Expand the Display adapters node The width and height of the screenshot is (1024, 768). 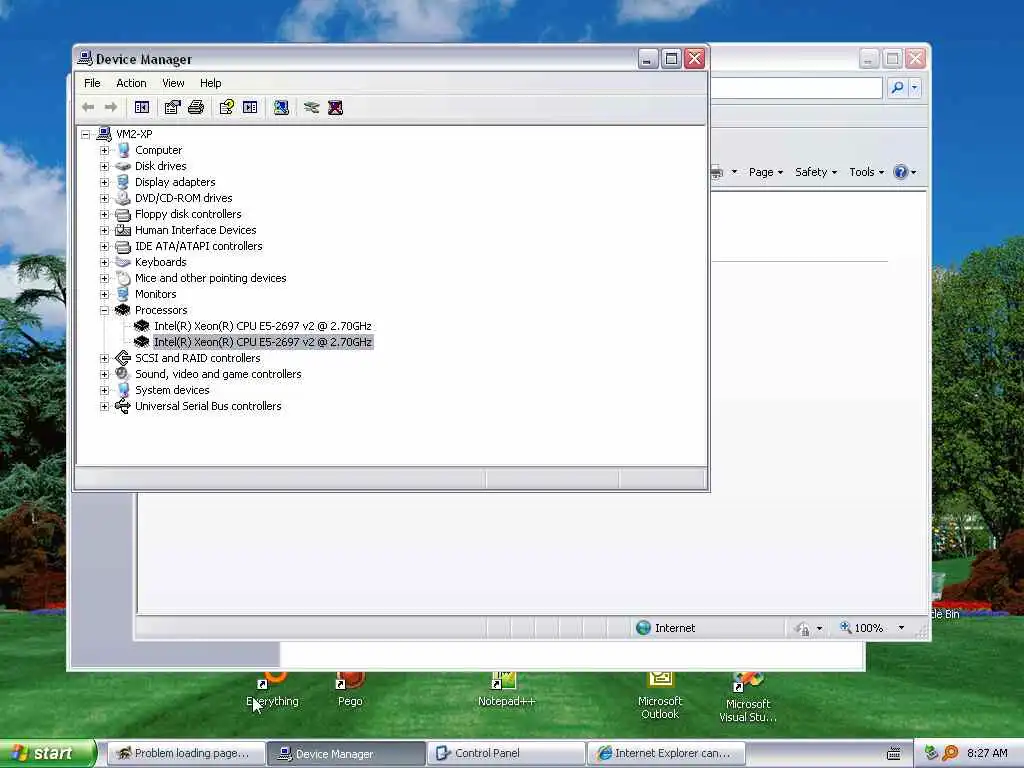point(104,182)
